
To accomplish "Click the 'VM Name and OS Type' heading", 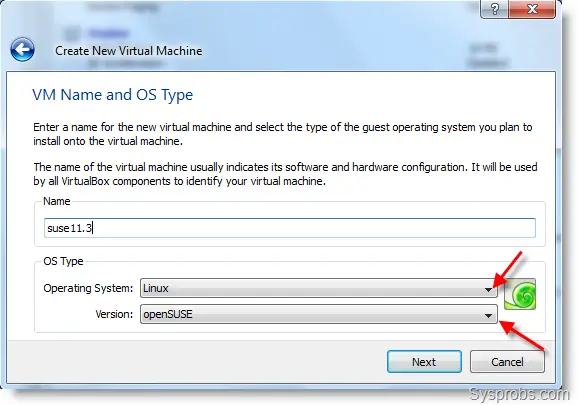I will tap(112, 95).
